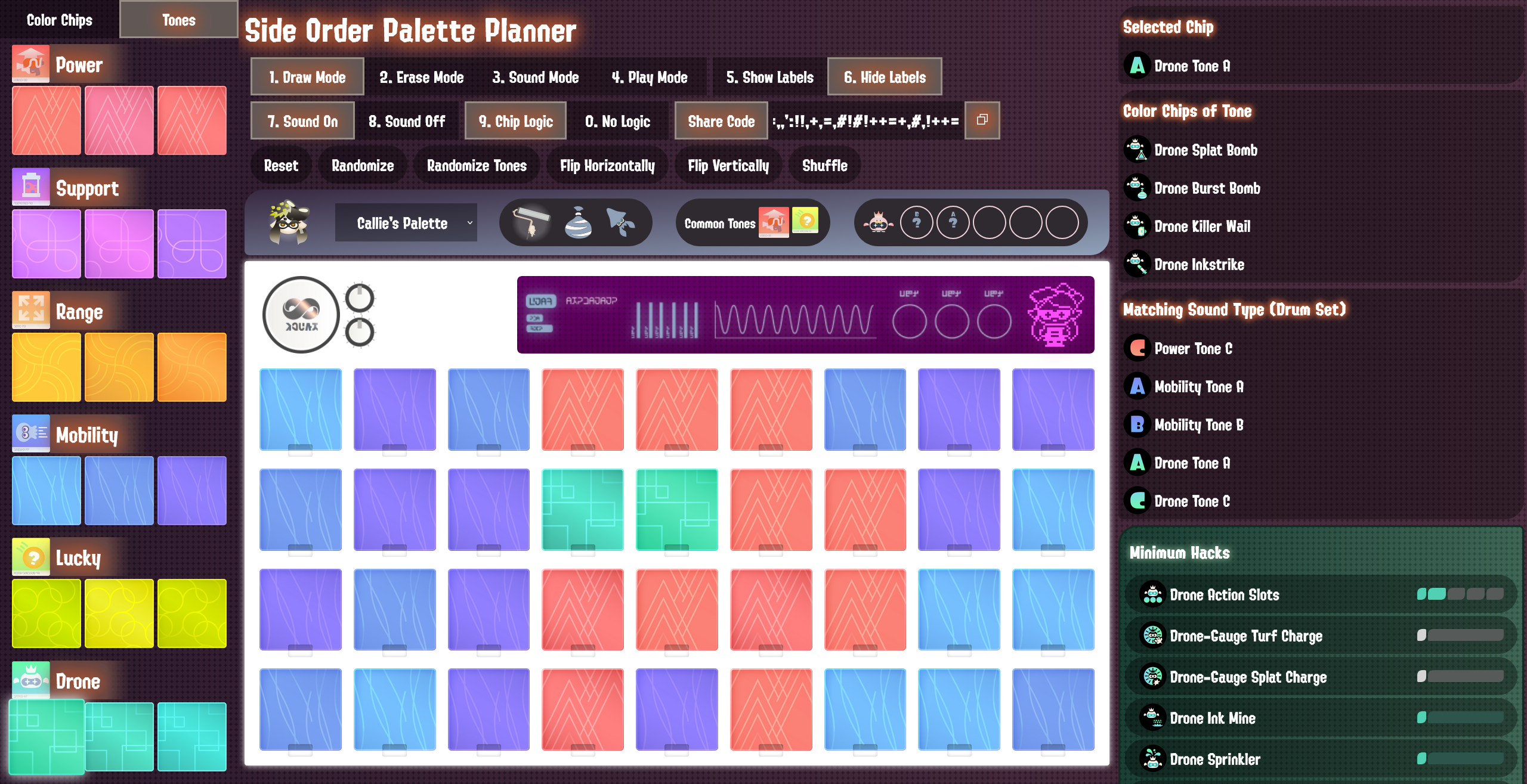The width and height of the screenshot is (1527, 784).
Task: Click the Share Code button
Action: pos(721,121)
